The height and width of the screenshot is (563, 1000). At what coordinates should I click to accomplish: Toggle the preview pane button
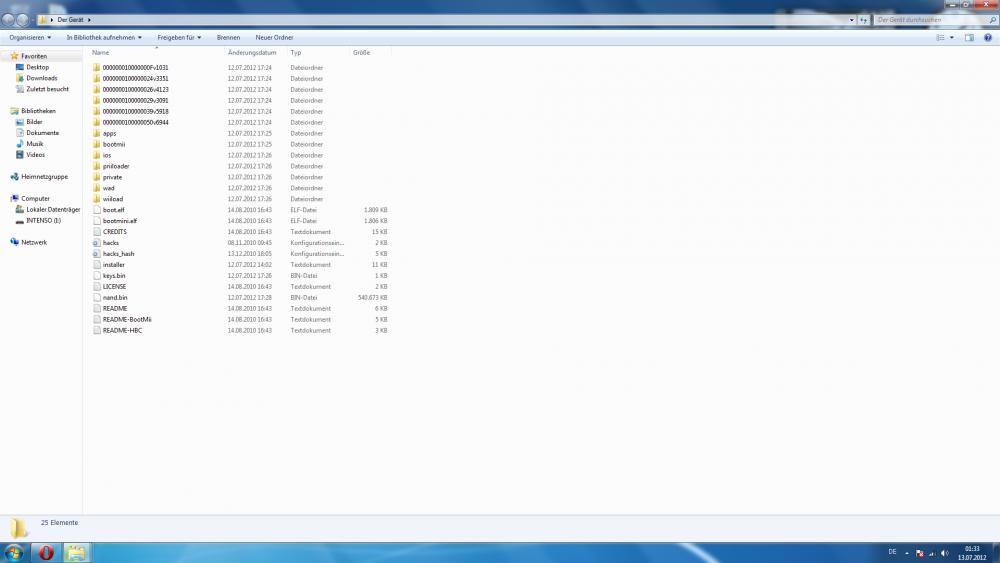(x=969, y=37)
